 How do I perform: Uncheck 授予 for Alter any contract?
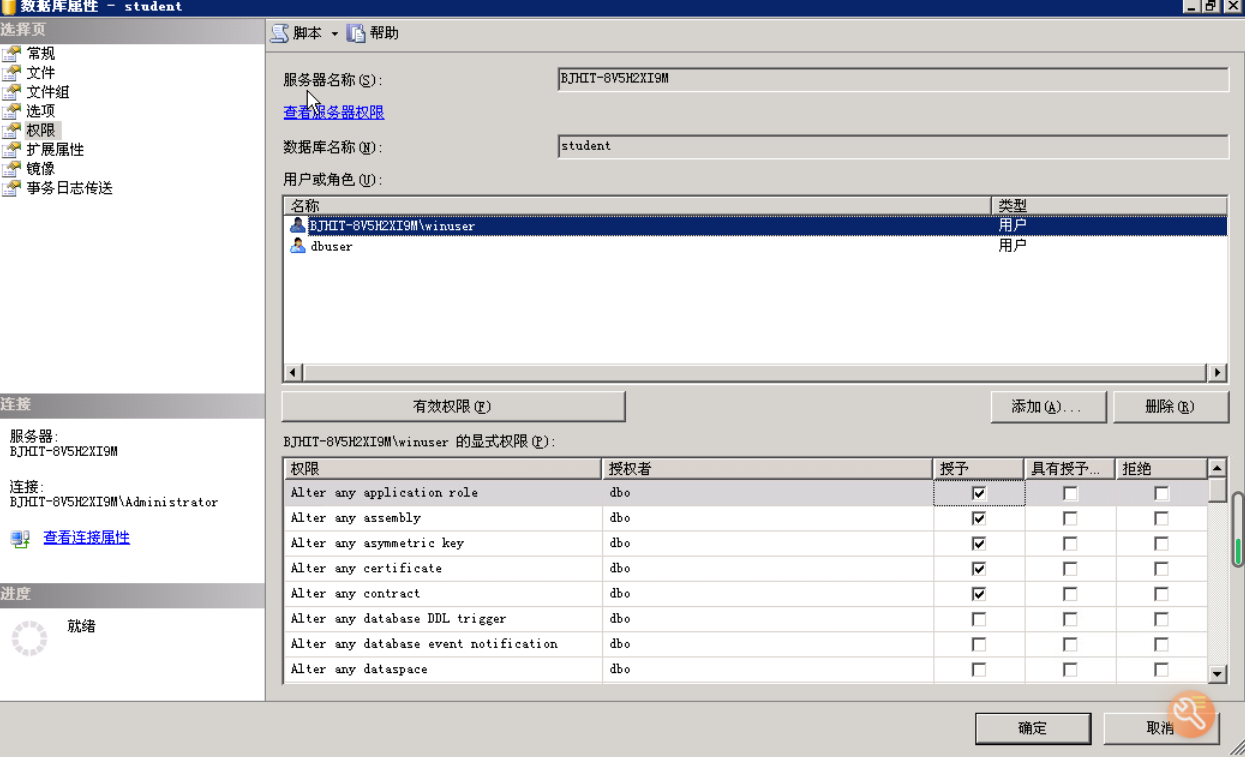(979, 594)
